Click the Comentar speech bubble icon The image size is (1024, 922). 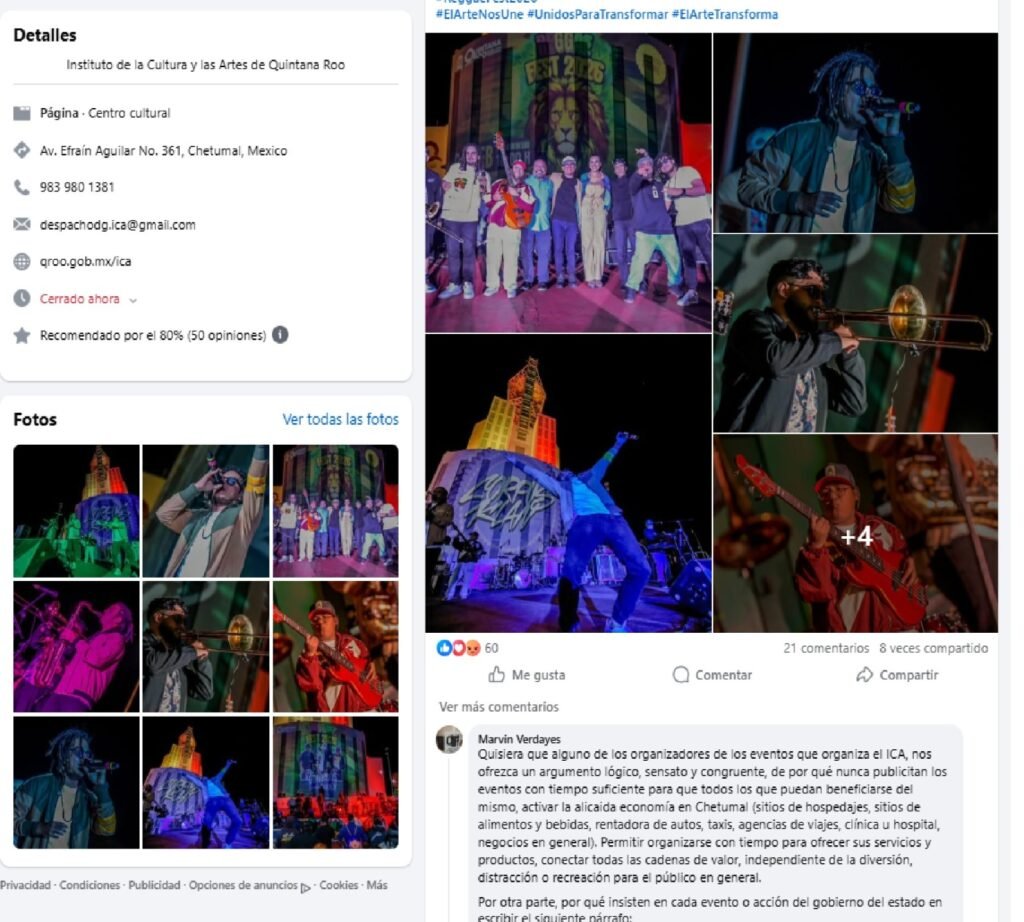point(680,675)
